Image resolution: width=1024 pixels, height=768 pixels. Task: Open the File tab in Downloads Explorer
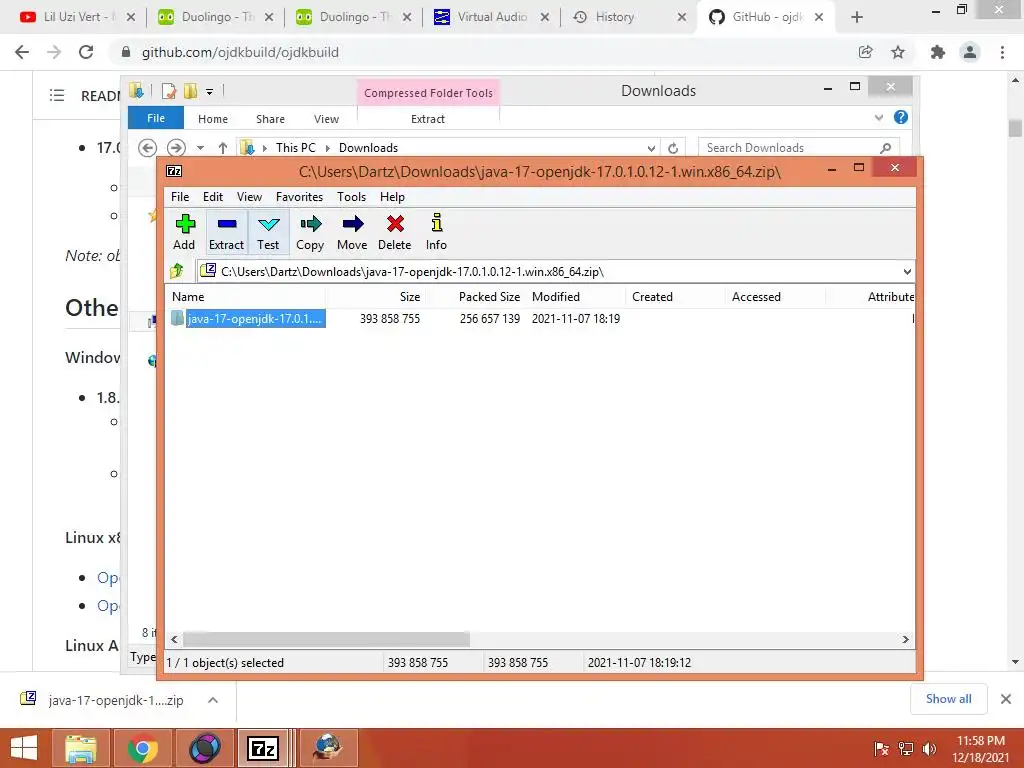155,118
